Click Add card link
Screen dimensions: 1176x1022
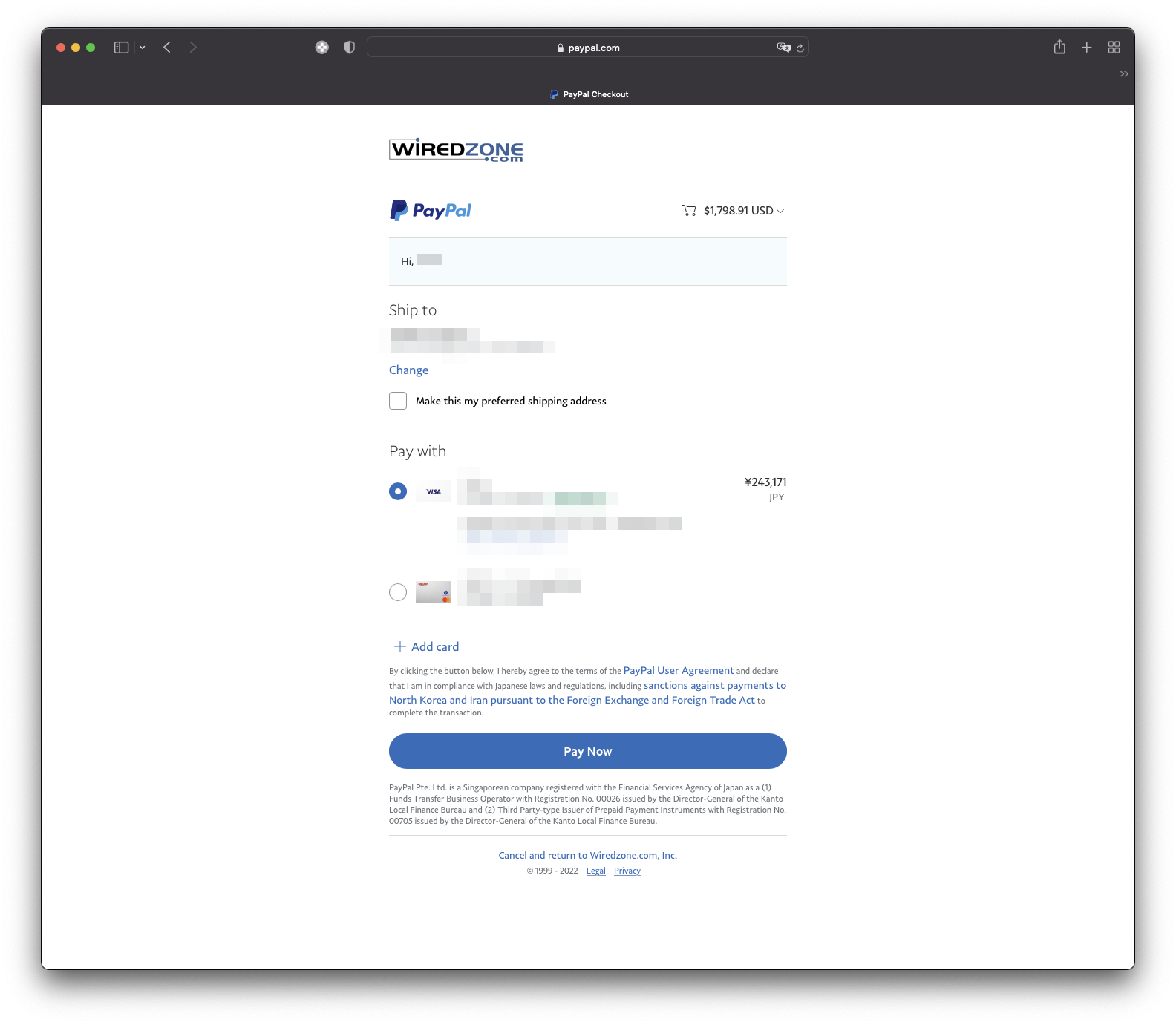426,646
